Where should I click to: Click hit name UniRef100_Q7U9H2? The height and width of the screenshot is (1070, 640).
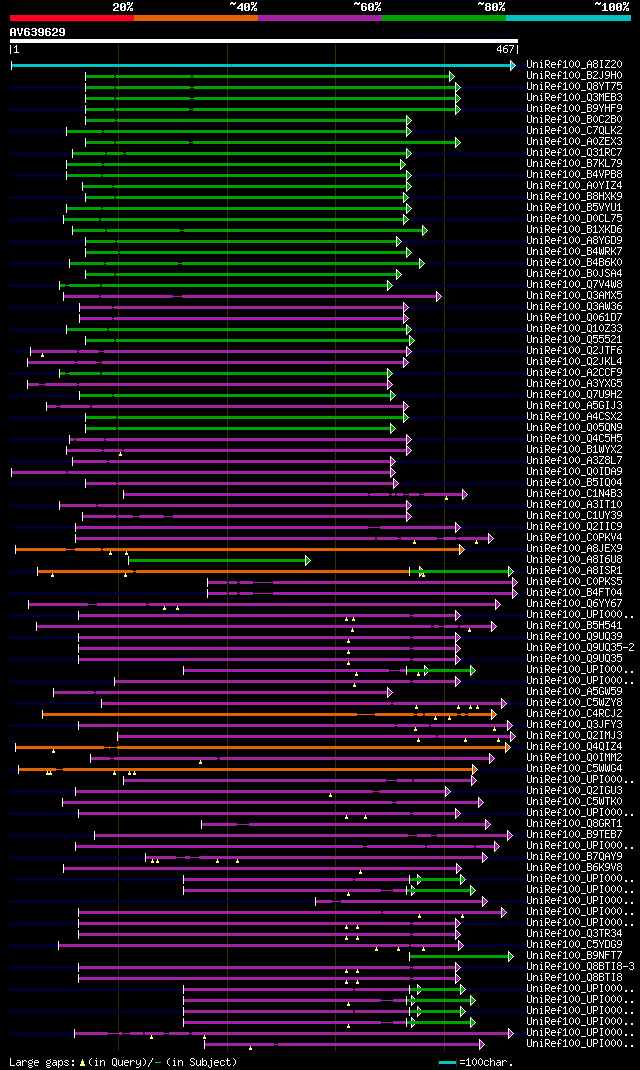[x=574, y=395]
